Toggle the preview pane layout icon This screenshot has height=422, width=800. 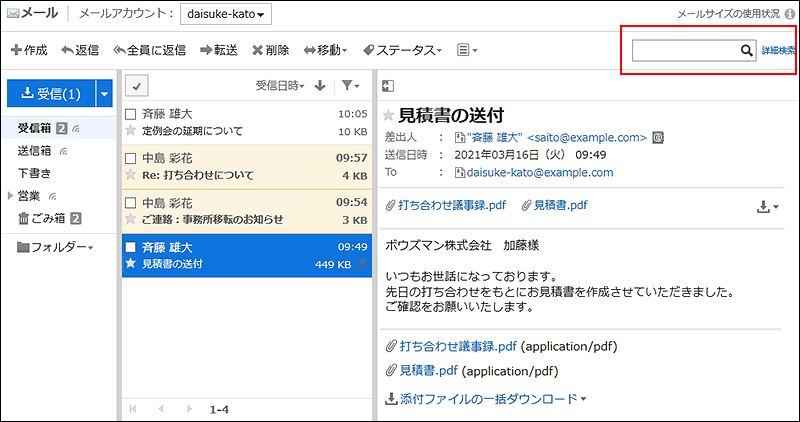coord(388,86)
